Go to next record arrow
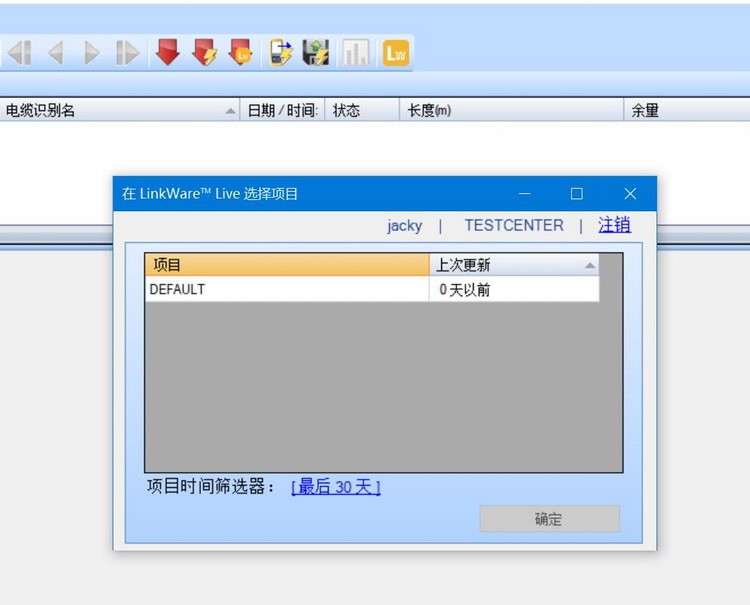The image size is (750, 605). coord(92,53)
